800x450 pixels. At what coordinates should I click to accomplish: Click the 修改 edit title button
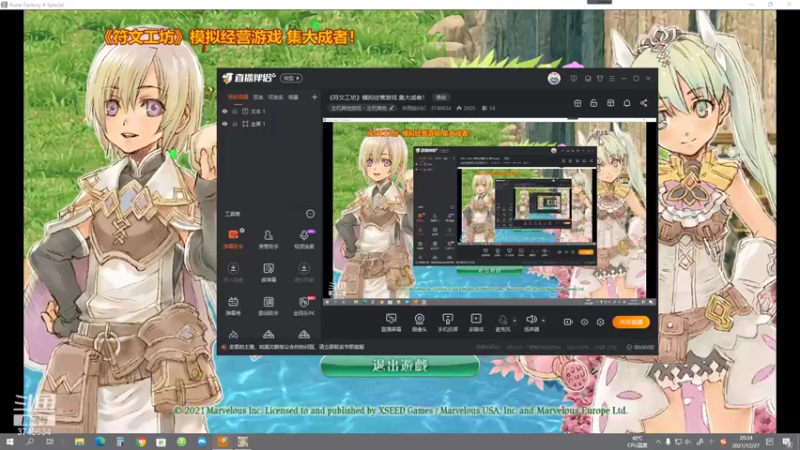441,97
